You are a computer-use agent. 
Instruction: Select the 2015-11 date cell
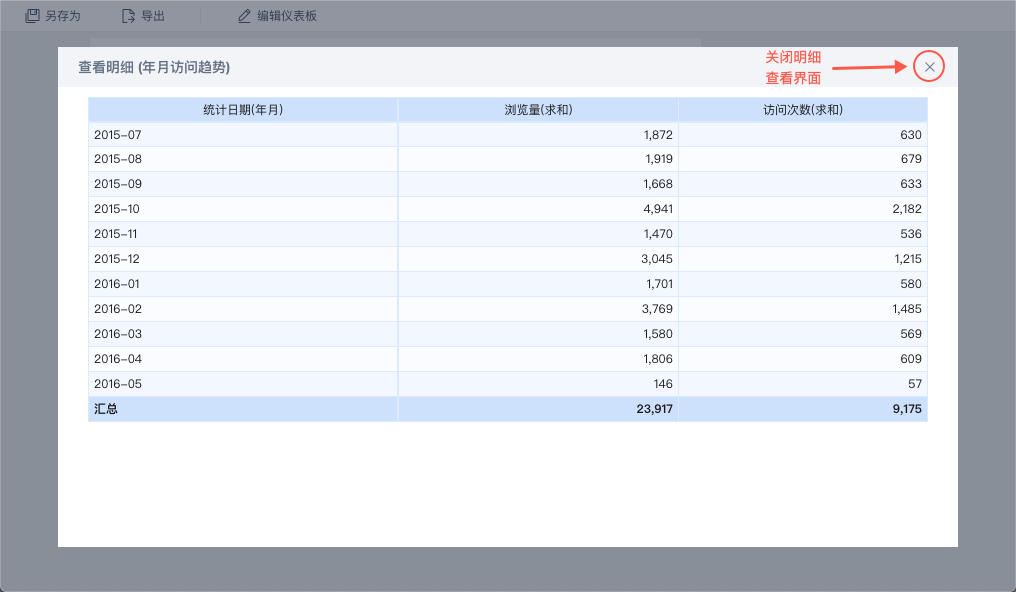243,234
